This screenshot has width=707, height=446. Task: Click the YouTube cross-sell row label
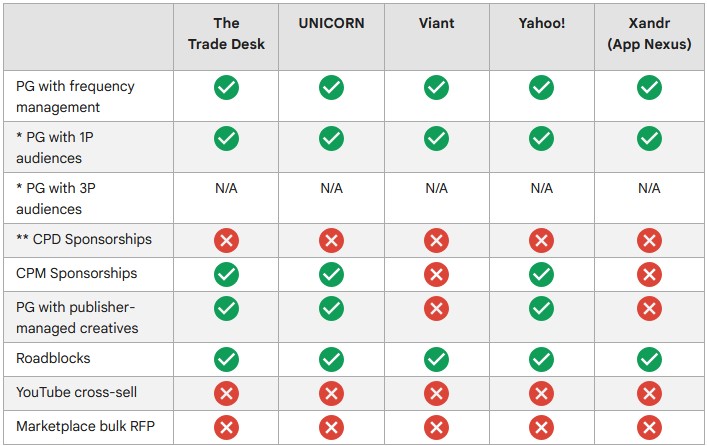pyautogui.click(x=76, y=392)
